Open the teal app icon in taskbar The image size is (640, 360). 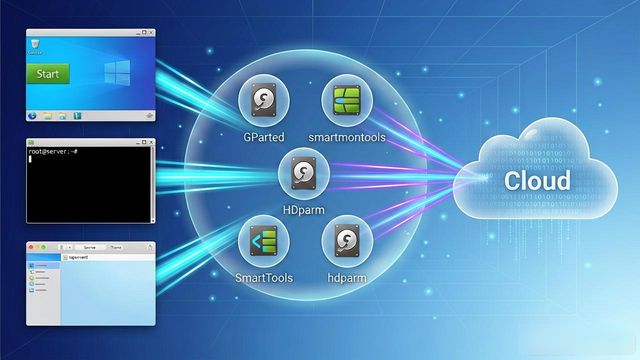(77, 116)
